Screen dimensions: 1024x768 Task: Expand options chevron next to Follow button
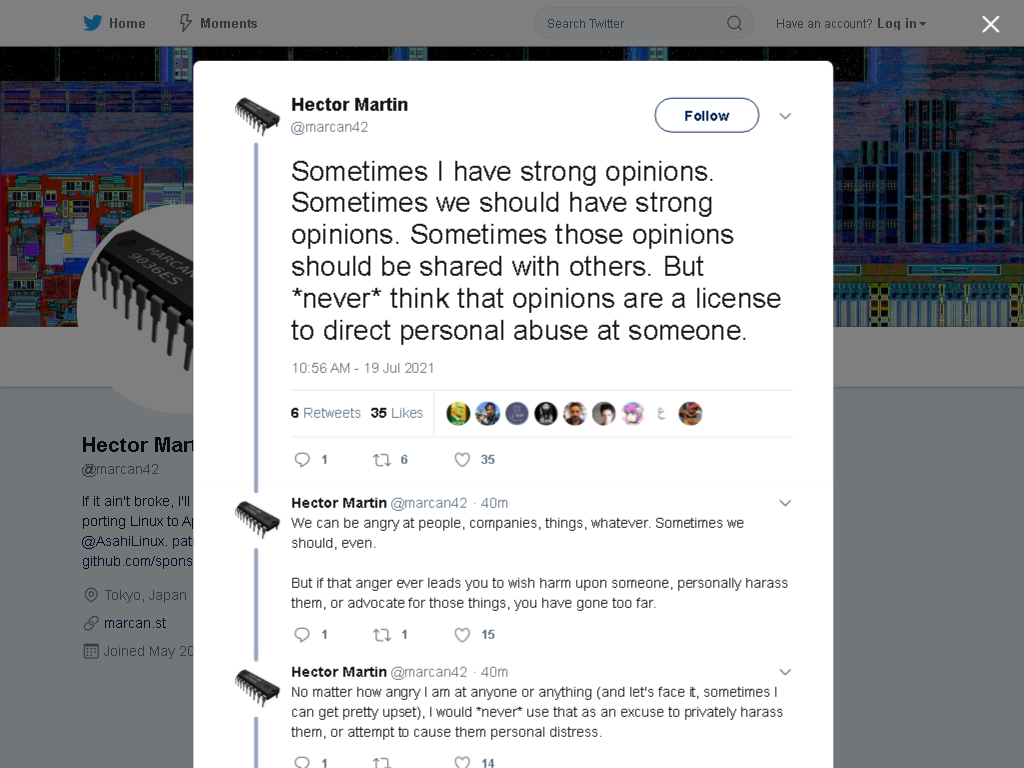click(785, 116)
